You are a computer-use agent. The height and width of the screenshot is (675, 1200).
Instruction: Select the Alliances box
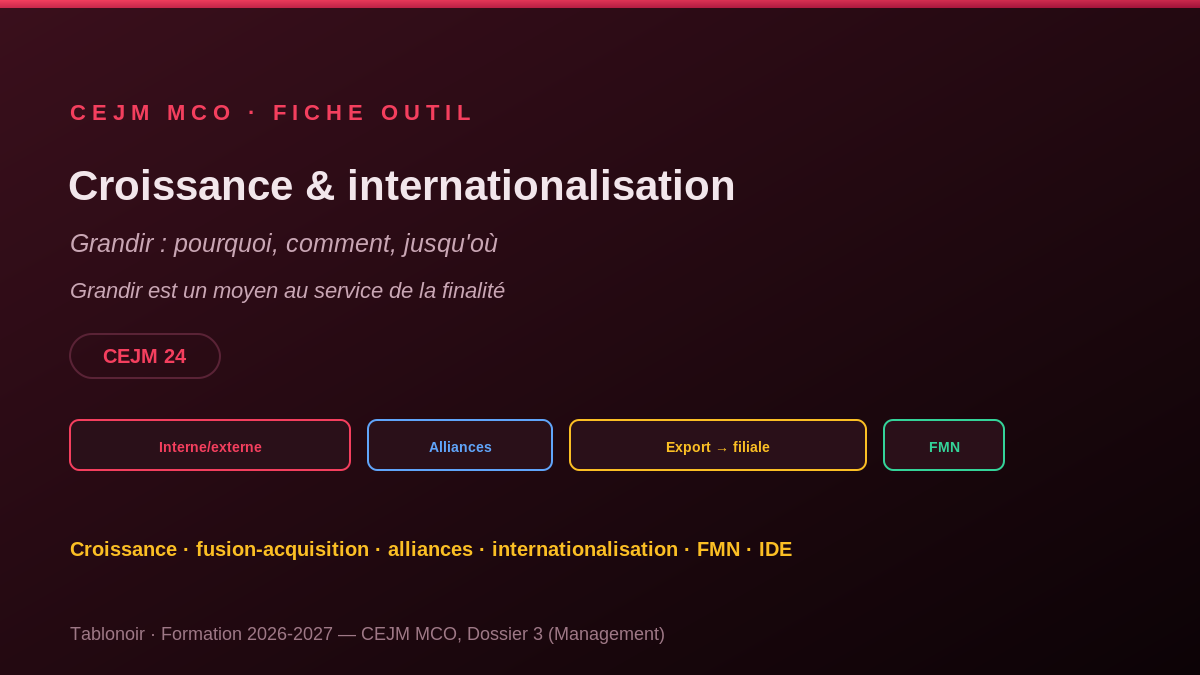[x=460, y=445]
